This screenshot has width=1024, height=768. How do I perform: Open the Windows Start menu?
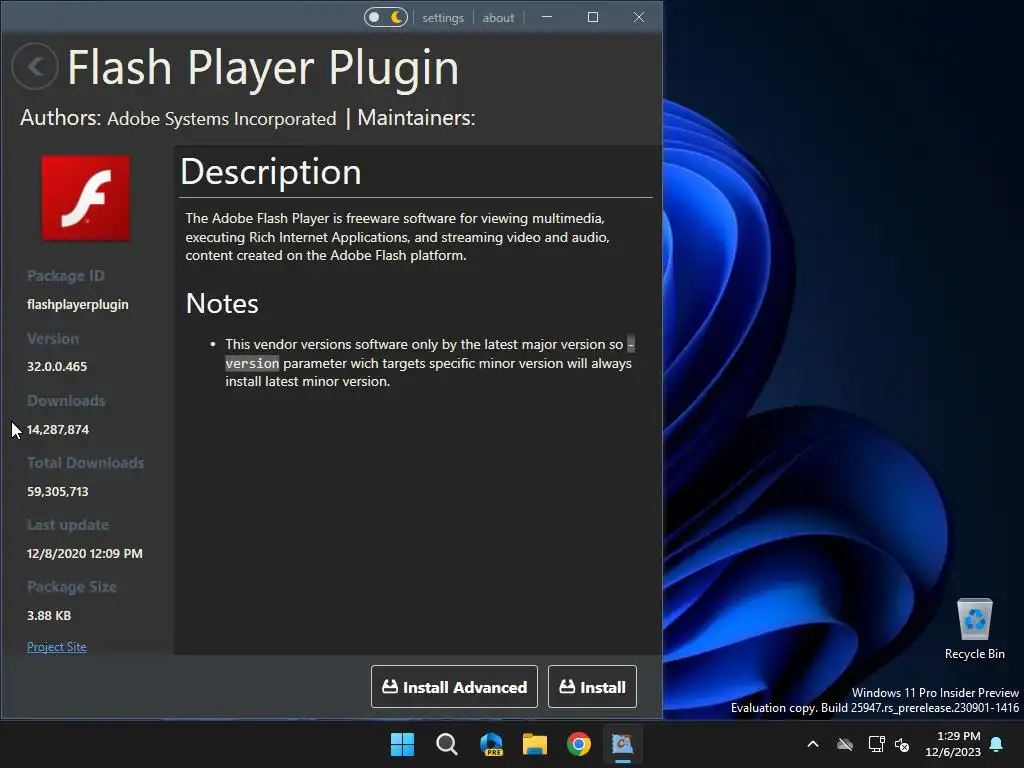tap(402, 744)
